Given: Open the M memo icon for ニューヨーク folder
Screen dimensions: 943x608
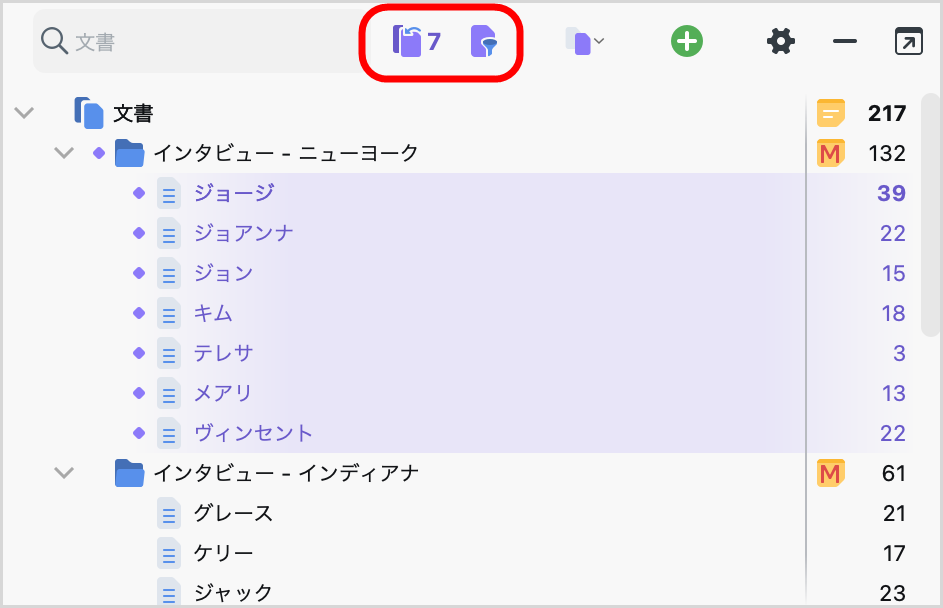Looking at the screenshot, I should (x=831, y=153).
